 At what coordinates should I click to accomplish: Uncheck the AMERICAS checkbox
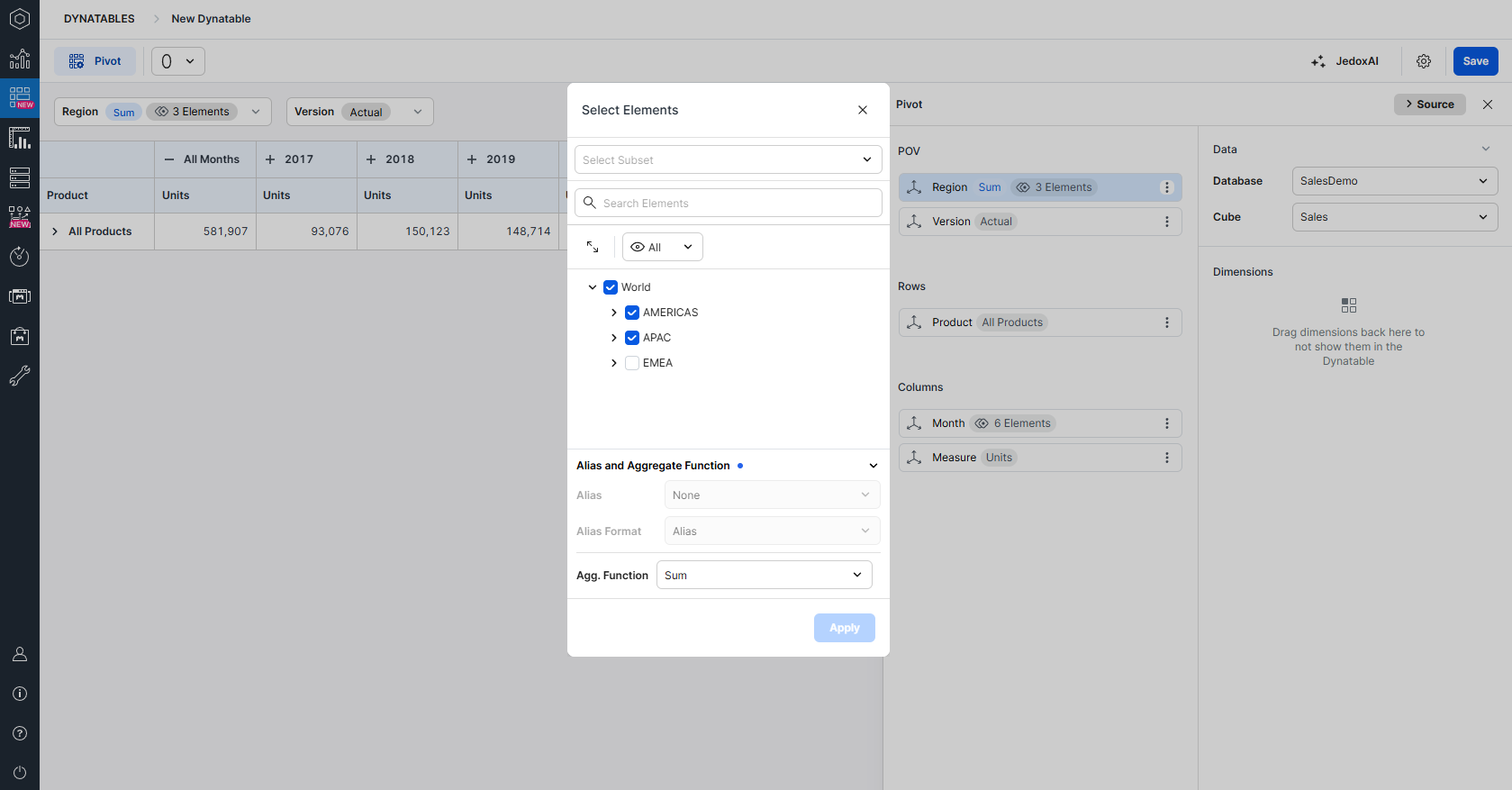(x=632, y=313)
